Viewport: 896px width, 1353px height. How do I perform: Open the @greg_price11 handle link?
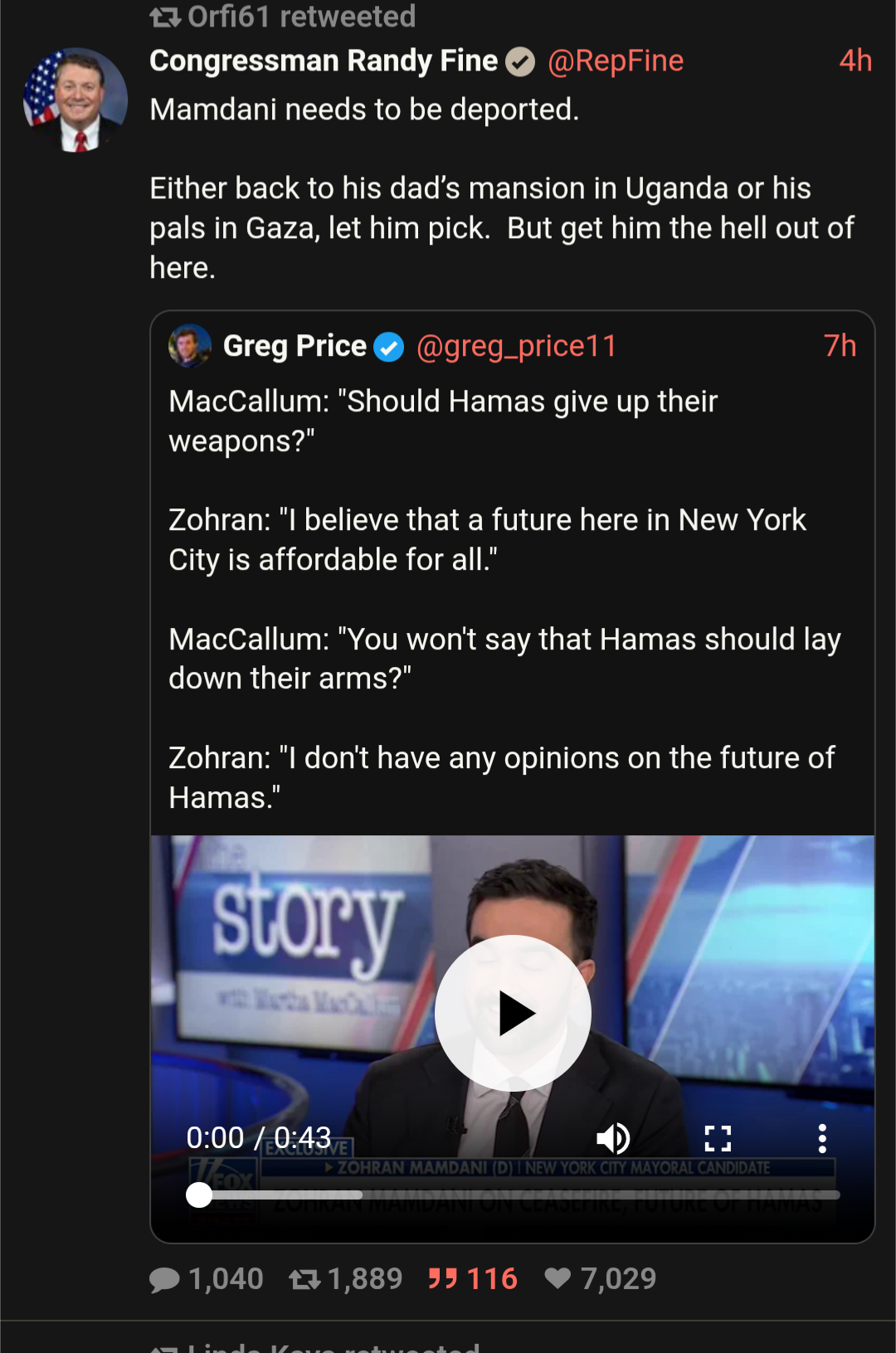(x=516, y=346)
